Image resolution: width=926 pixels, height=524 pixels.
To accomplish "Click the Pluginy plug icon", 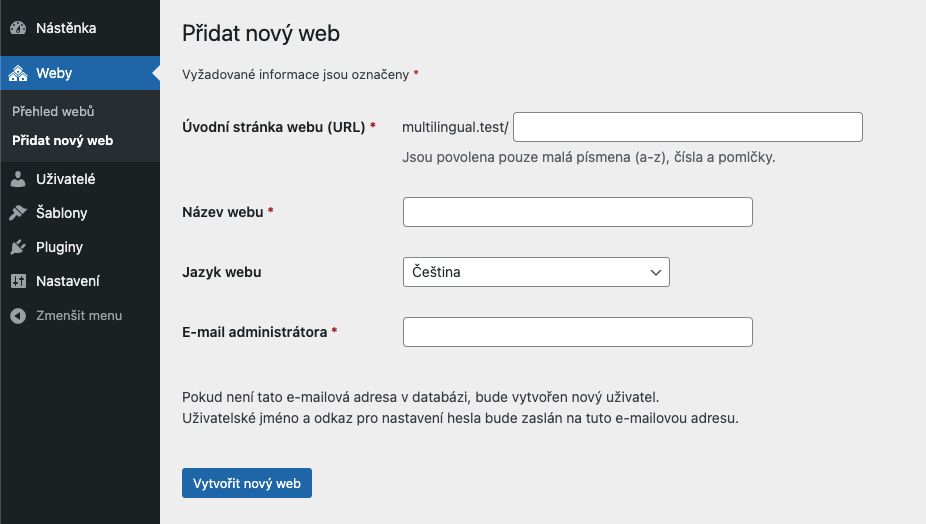I will pyautogui.click(x=18, y=247).
